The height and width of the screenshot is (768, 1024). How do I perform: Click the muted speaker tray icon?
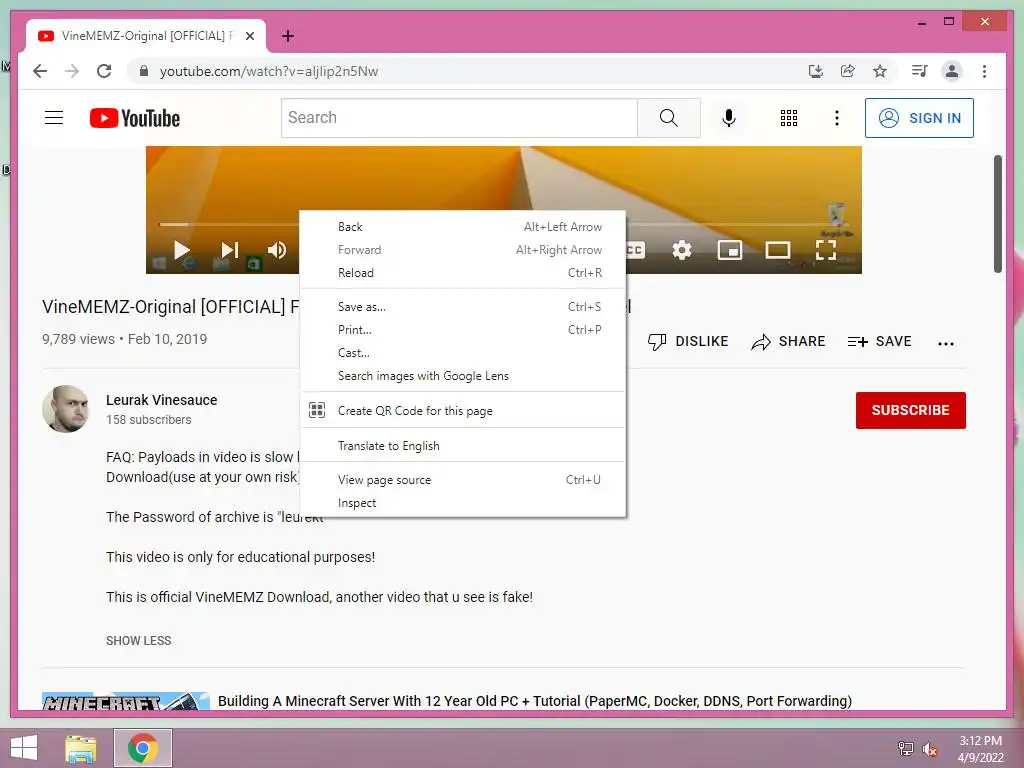[x=930, y=749]
